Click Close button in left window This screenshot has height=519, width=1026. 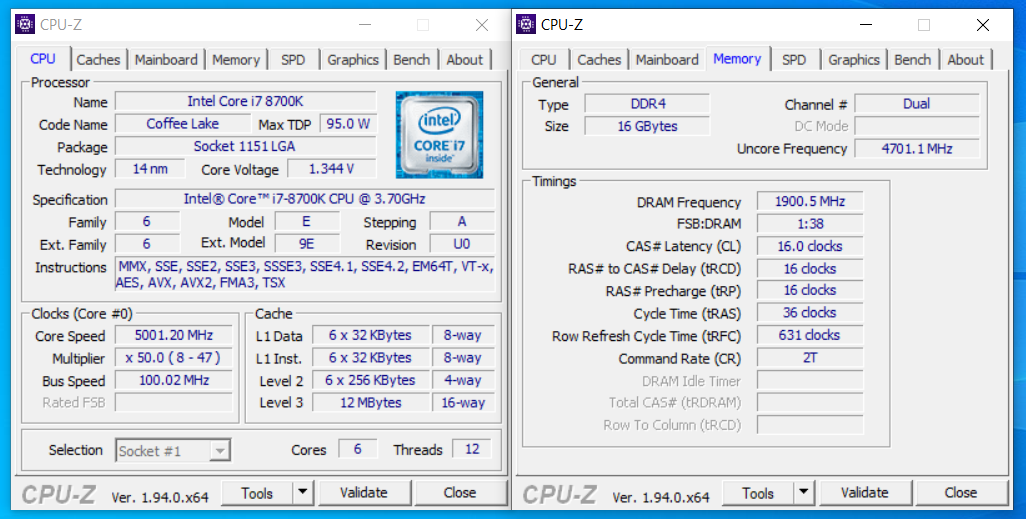pos(460,493)
